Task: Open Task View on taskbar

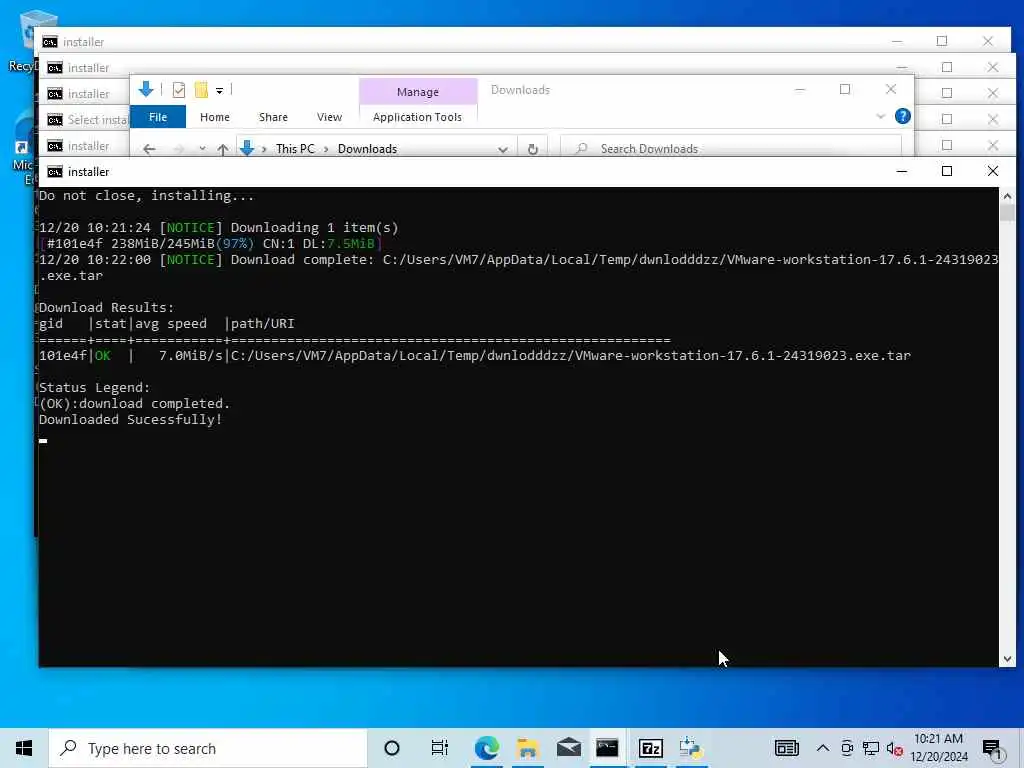Action: click(440, 748)
